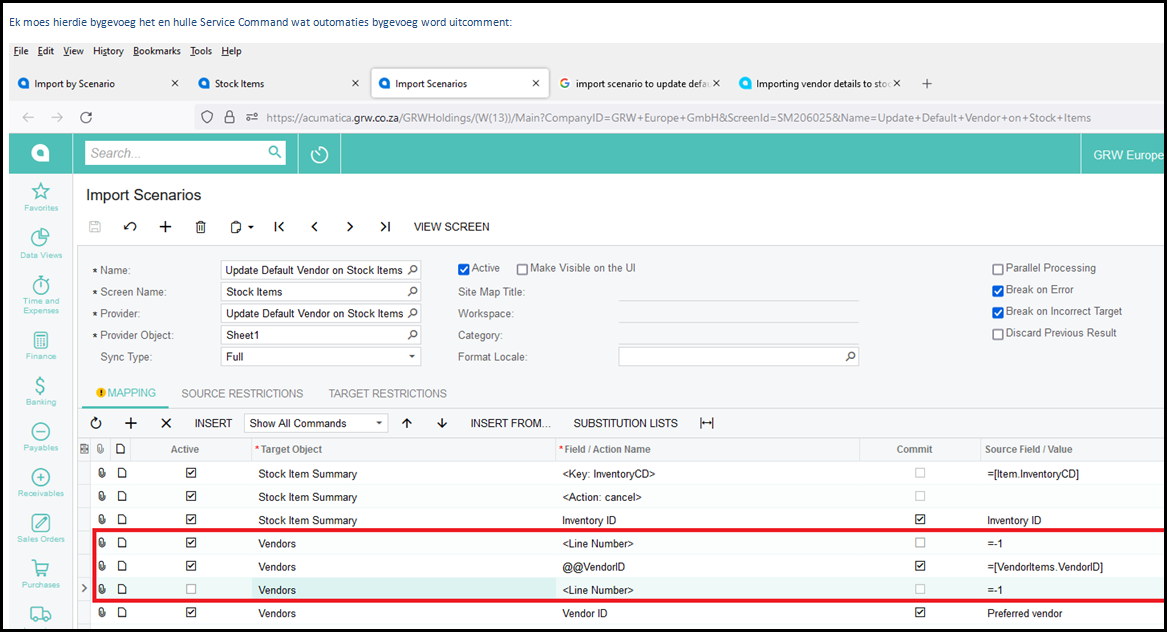1167x632 pixels.
Task: Move the mapping row up with arrow
Action: (x=407, y=423)
